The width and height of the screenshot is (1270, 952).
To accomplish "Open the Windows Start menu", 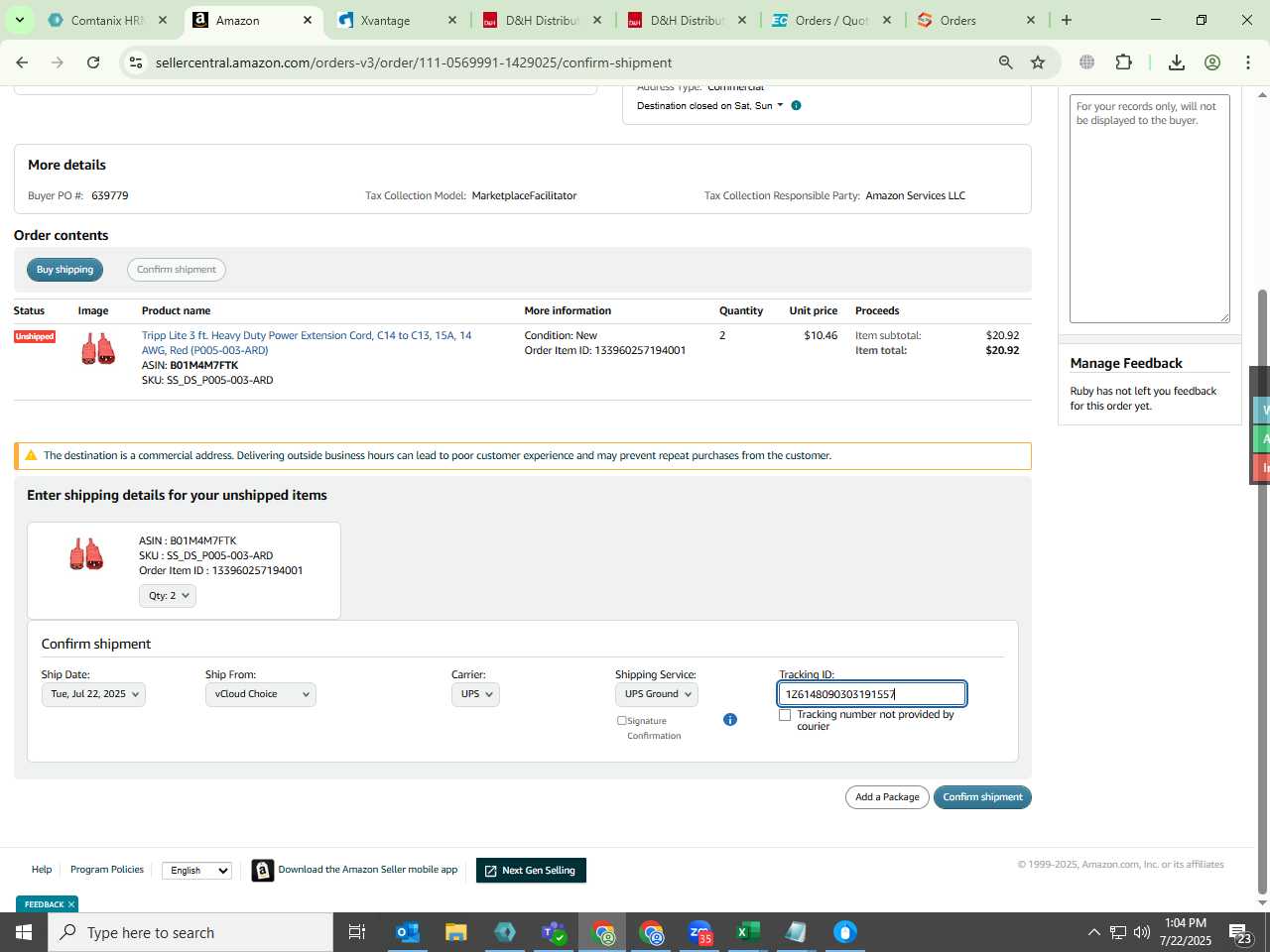I will coord(24,932).
